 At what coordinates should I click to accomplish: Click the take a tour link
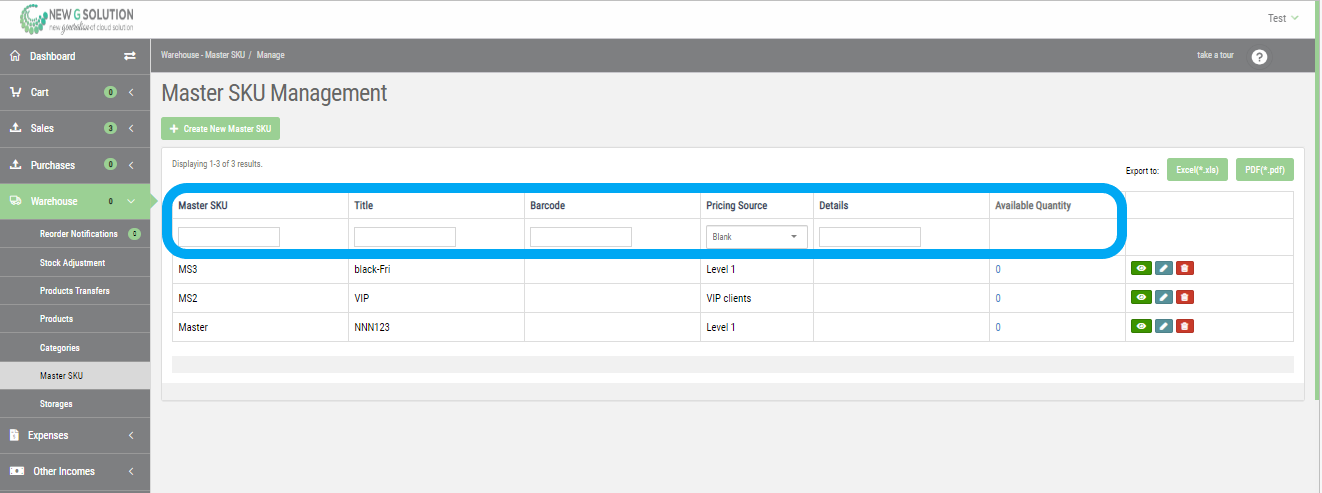click(1215, 55)
